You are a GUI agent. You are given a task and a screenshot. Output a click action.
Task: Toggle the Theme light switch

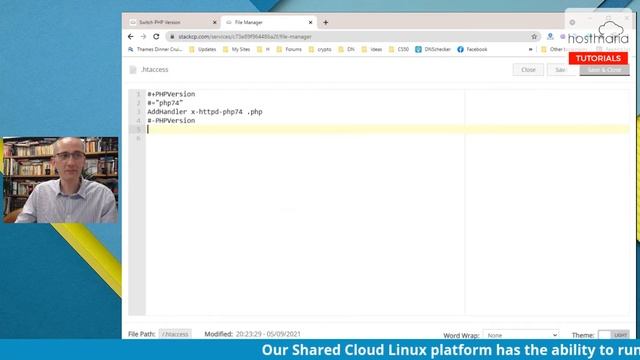[613, 335]
